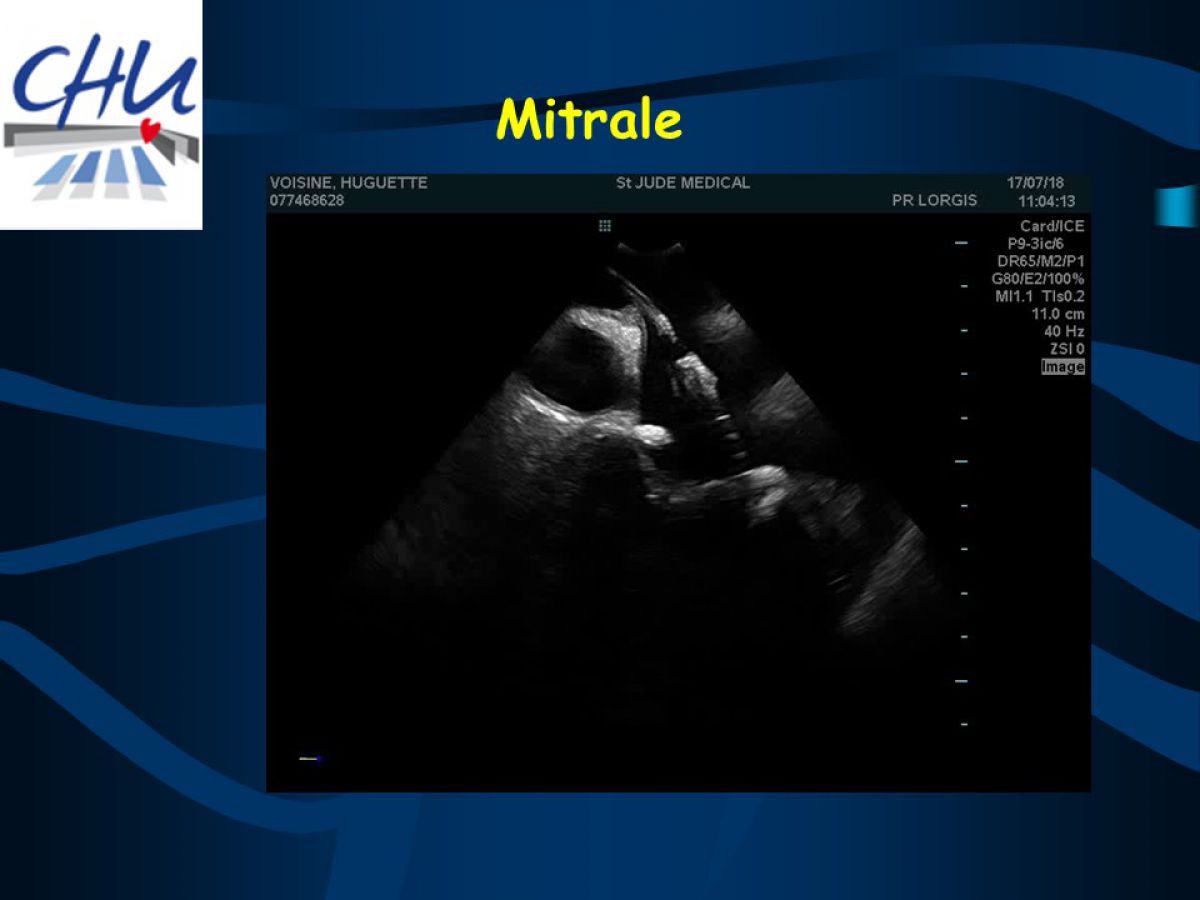Click the CHU hospital logo
This screenshot has width=1200, height=900.
click(x=100, y=115)
